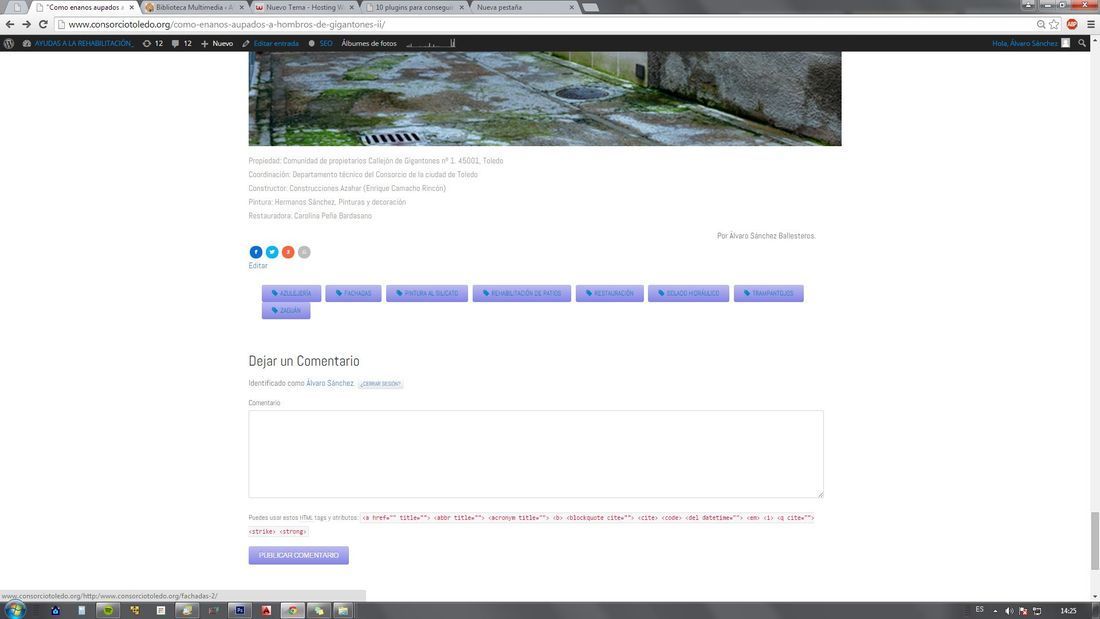Select the Fachadas tag
1100x619 pixels.
point(354,293)
